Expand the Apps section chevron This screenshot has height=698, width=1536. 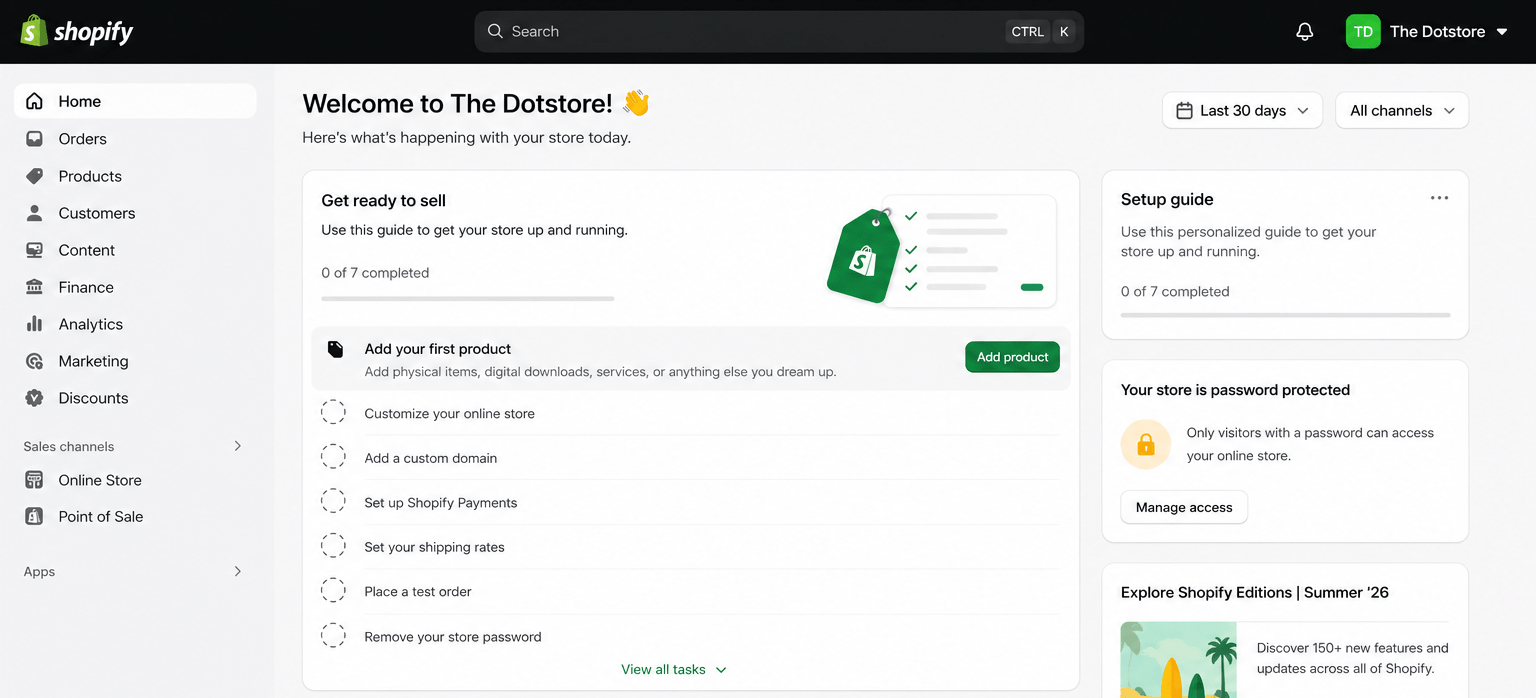pyautogui.click(x=238, y=571)
